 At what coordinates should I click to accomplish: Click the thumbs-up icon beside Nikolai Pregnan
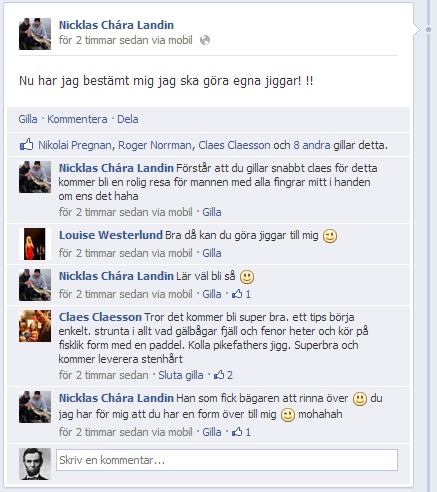[x=26, y=145]
